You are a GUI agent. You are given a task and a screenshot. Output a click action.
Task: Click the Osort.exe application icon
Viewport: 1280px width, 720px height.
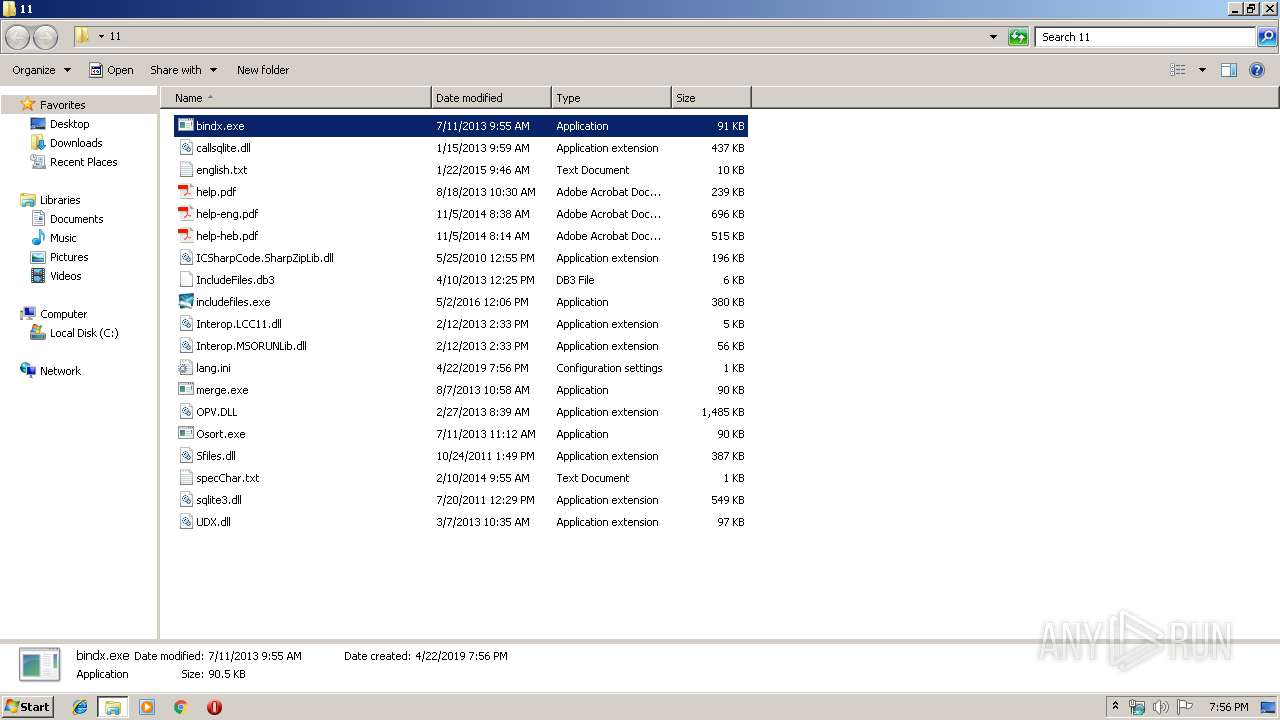click(185, 434)
